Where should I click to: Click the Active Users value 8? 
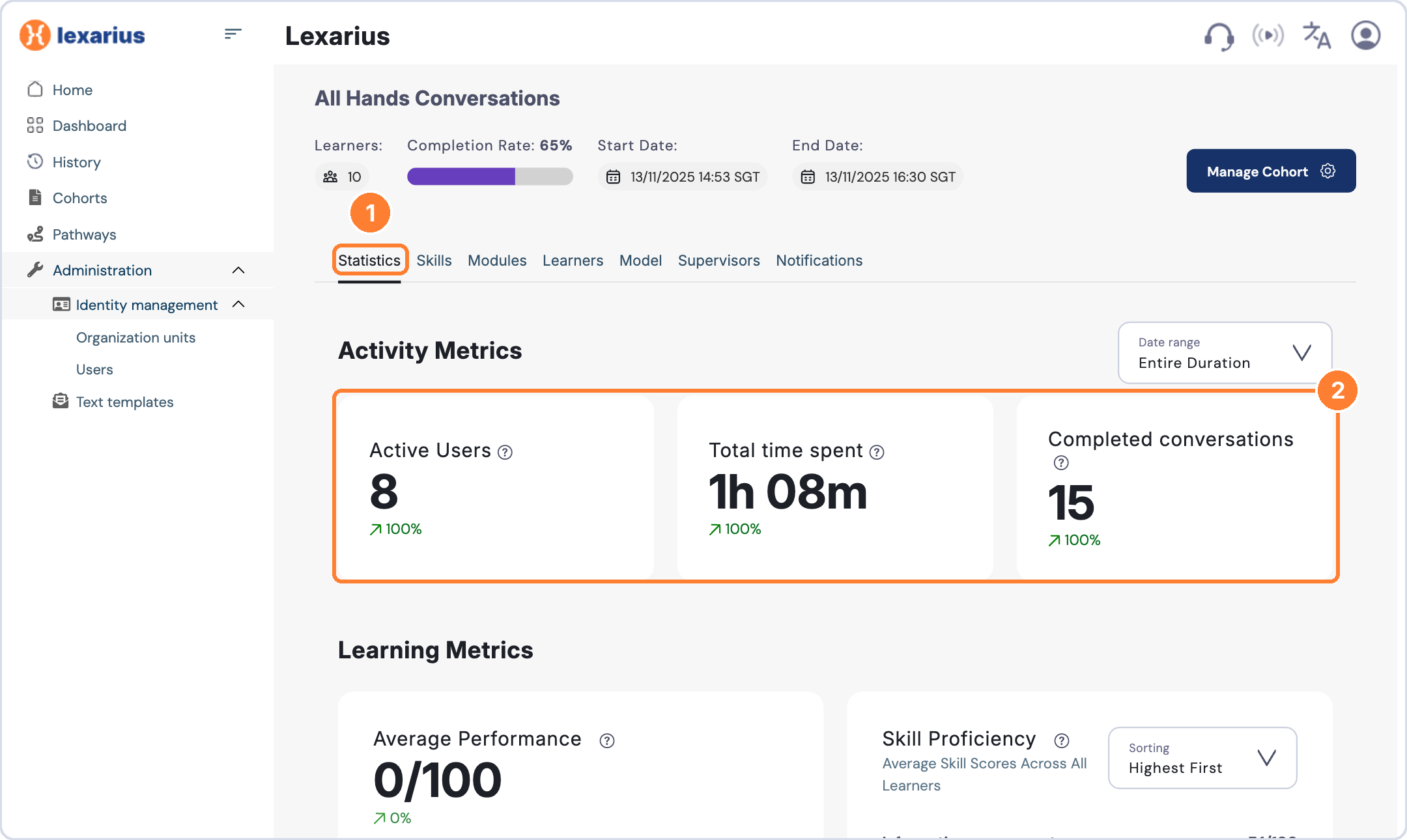pos(384,492)
